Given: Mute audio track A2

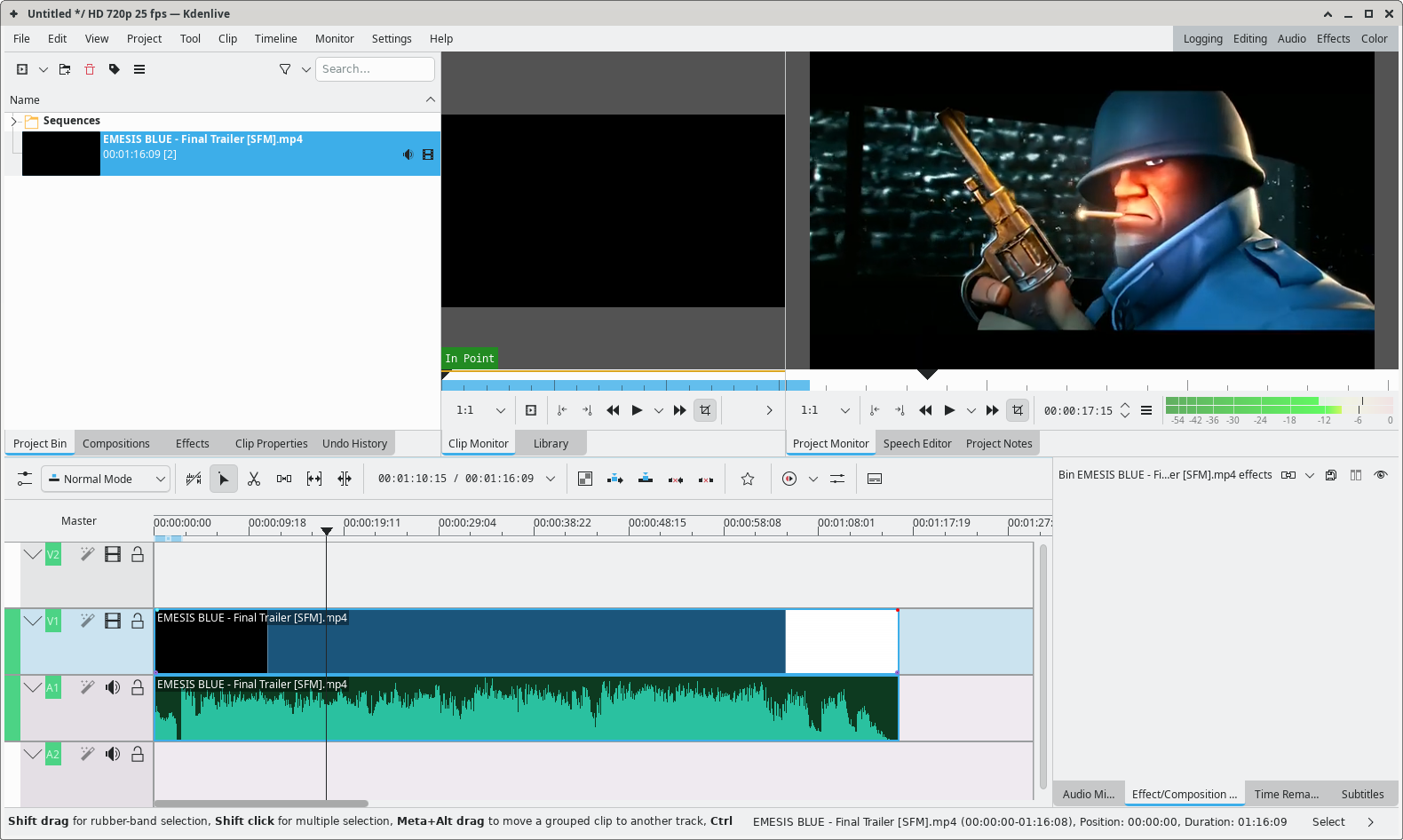Looking at the screenshot, I should pos(113,754).
